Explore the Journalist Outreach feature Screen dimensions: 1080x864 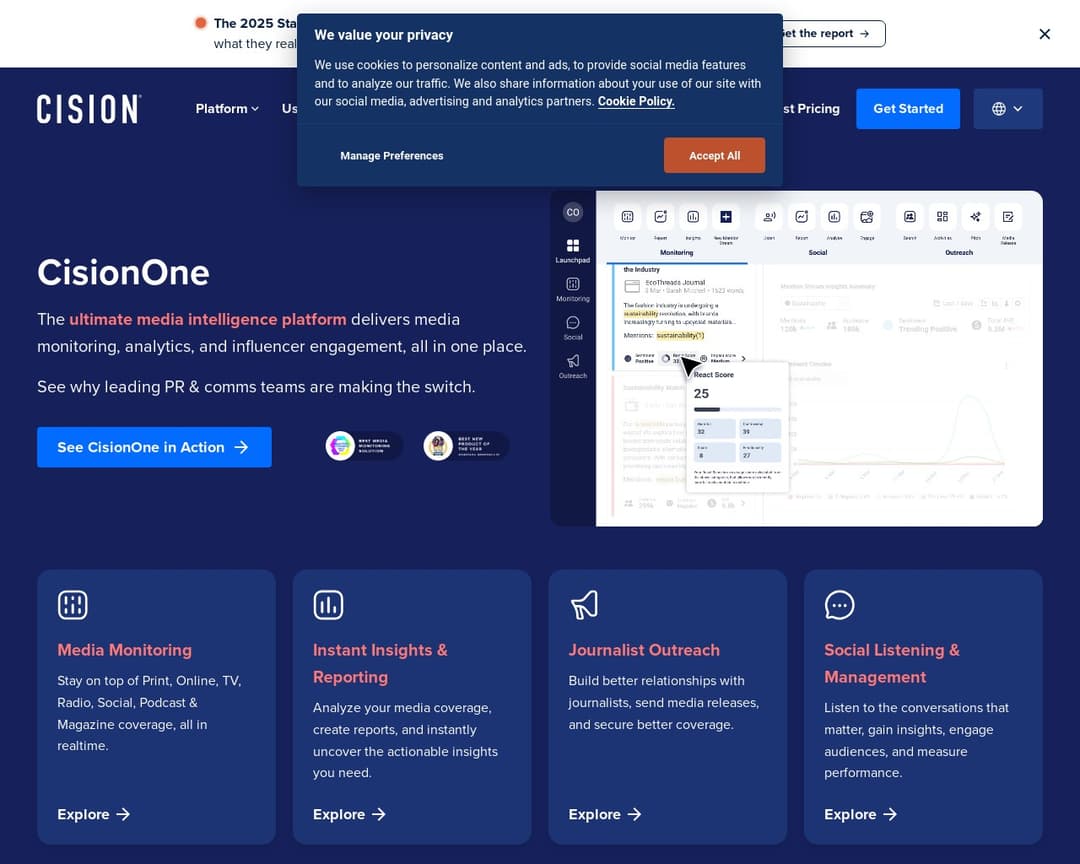605,814
